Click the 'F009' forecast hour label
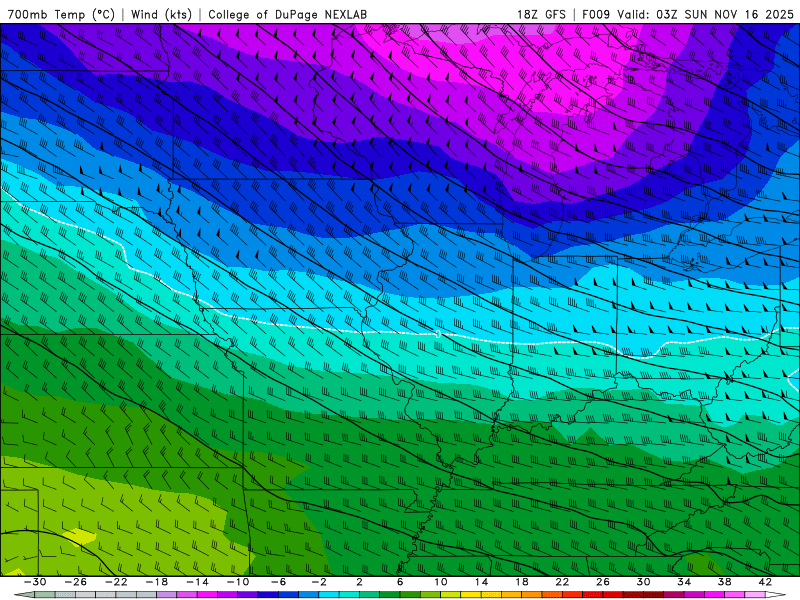Viewport: 800px width, 600px height. [x=596, y=14]
